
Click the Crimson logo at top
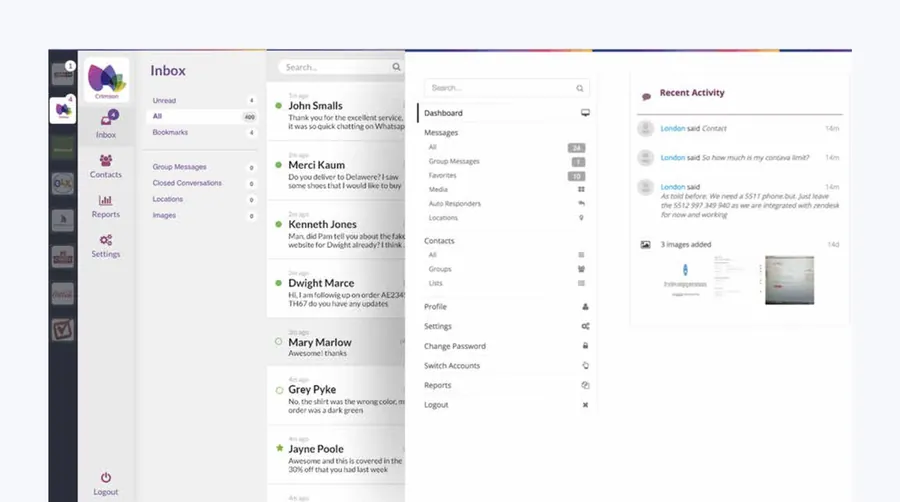click(x=106, y=80)
